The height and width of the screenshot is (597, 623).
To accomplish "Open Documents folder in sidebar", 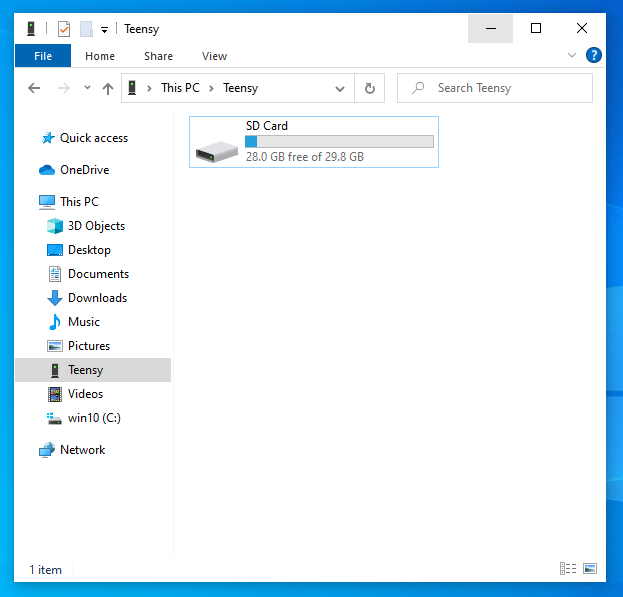I will coord(99,274).
